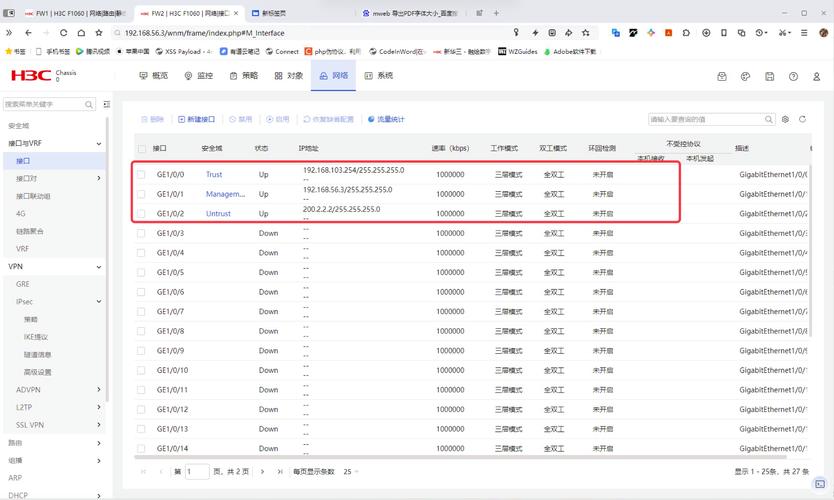The image size is (834, 500).
Task: Open the console icon at bottom right
Action: (820, 484)
